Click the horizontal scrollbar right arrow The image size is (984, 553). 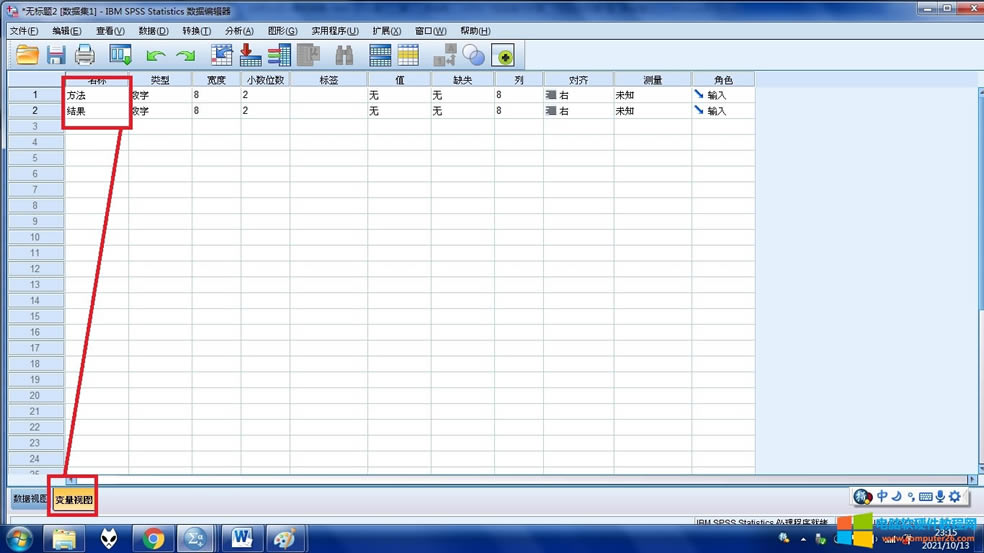(x=972, y=480)
